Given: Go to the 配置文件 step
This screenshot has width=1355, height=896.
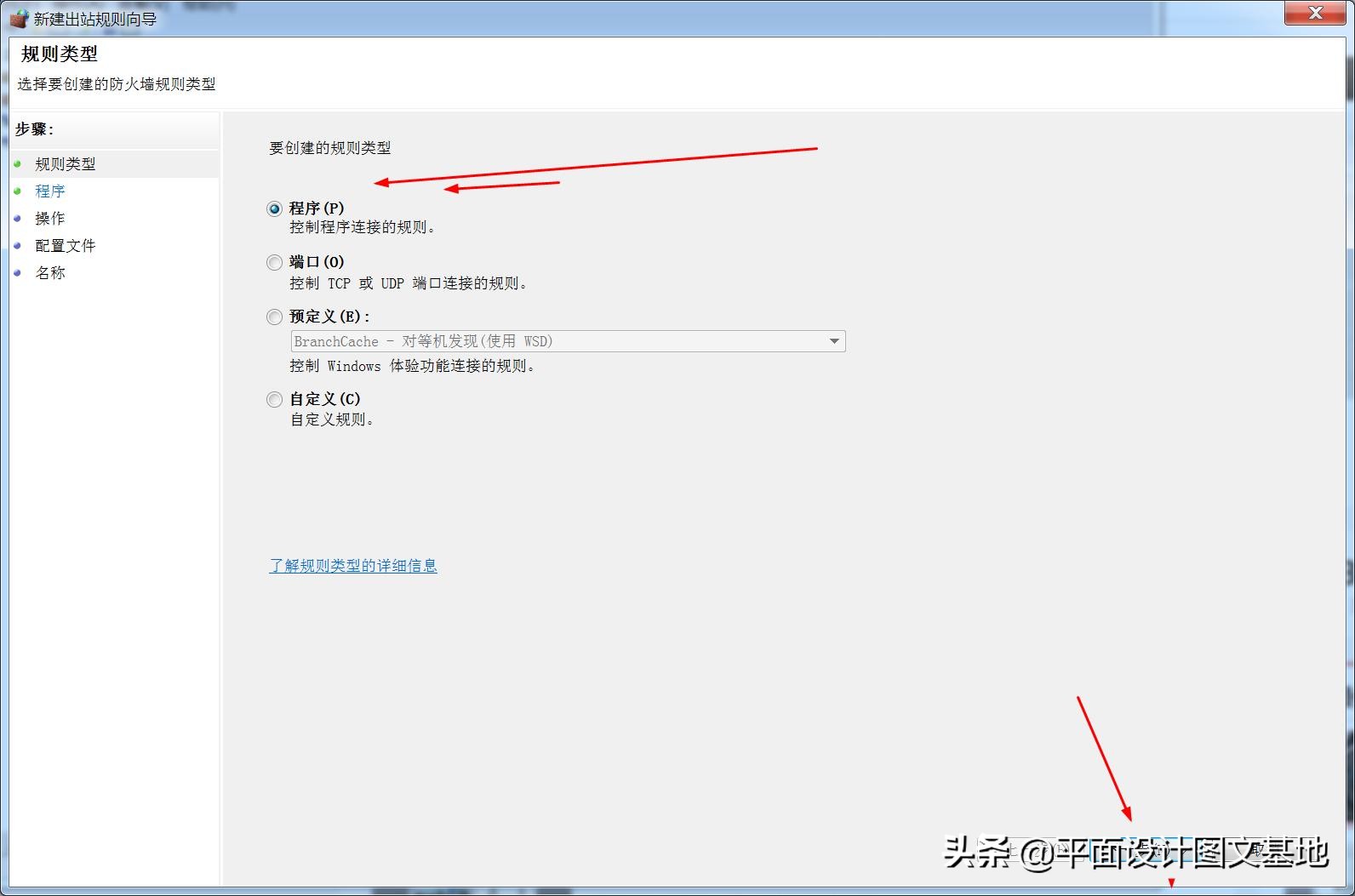Looking at the screenshot, I should click(66, 246).
